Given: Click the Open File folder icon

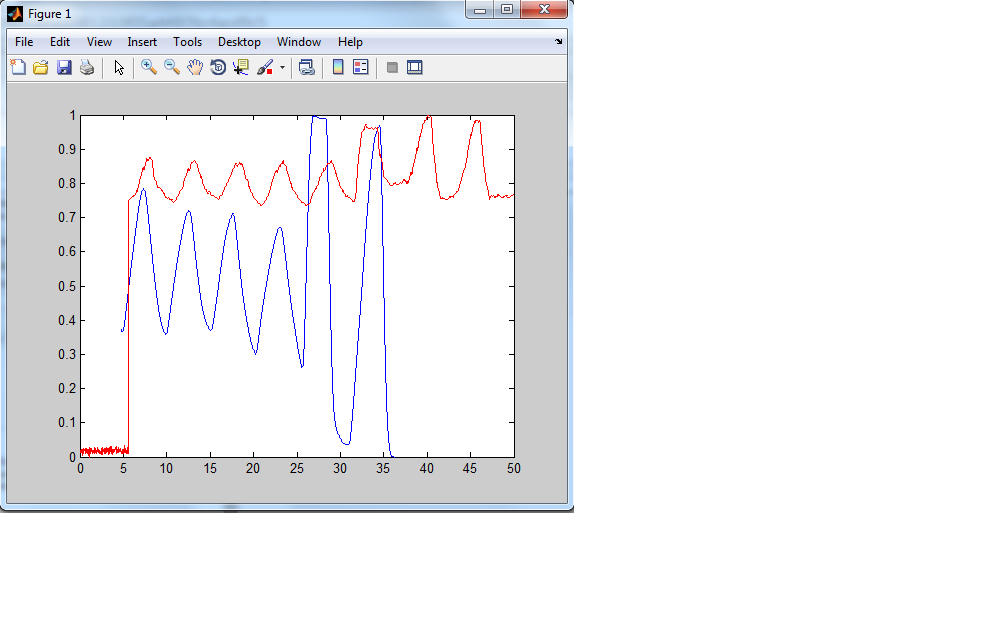Looking at the screenshot, I should (41, 68).
